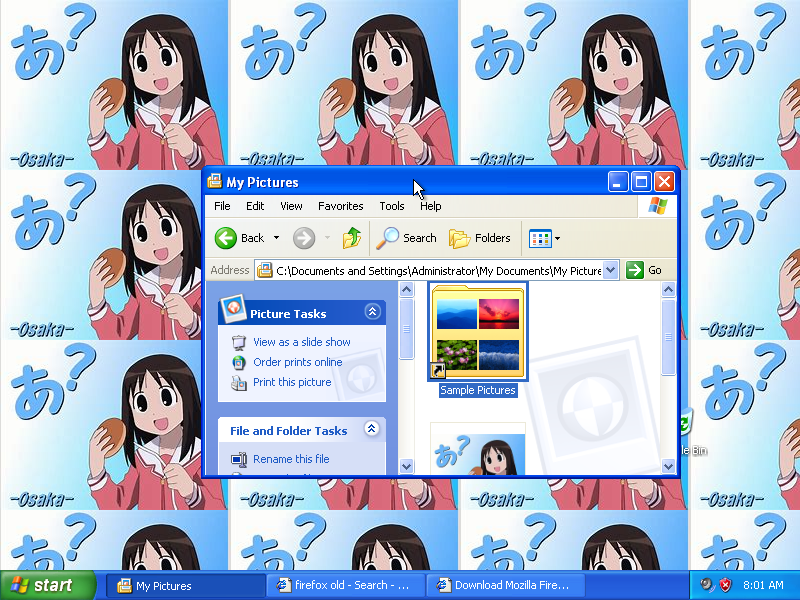This screenshot has height=600, width=800.
Task: Open the View menu
Action: coord(291,206)
